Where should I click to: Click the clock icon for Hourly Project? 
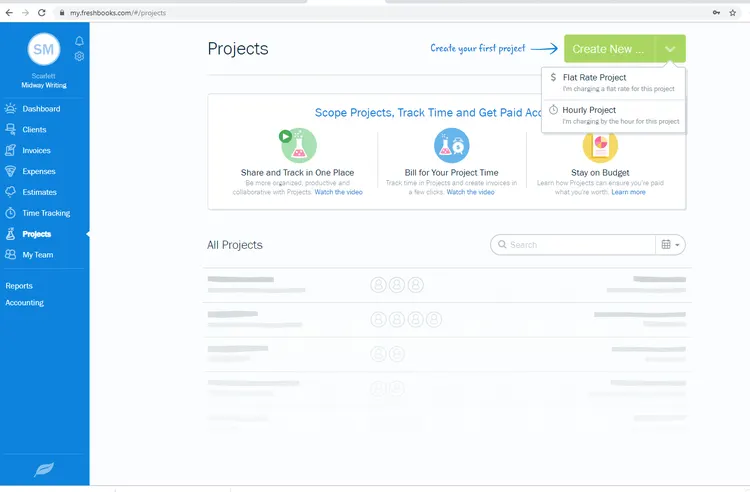click(553, 110)
